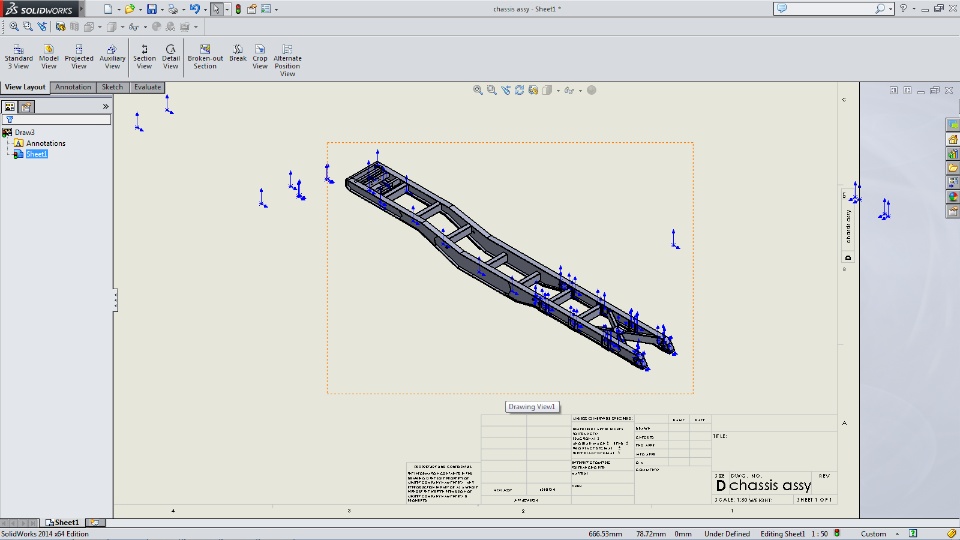Switch to the Annotation tab
This screenshot has height=540, width=960.
pos(73,87)
